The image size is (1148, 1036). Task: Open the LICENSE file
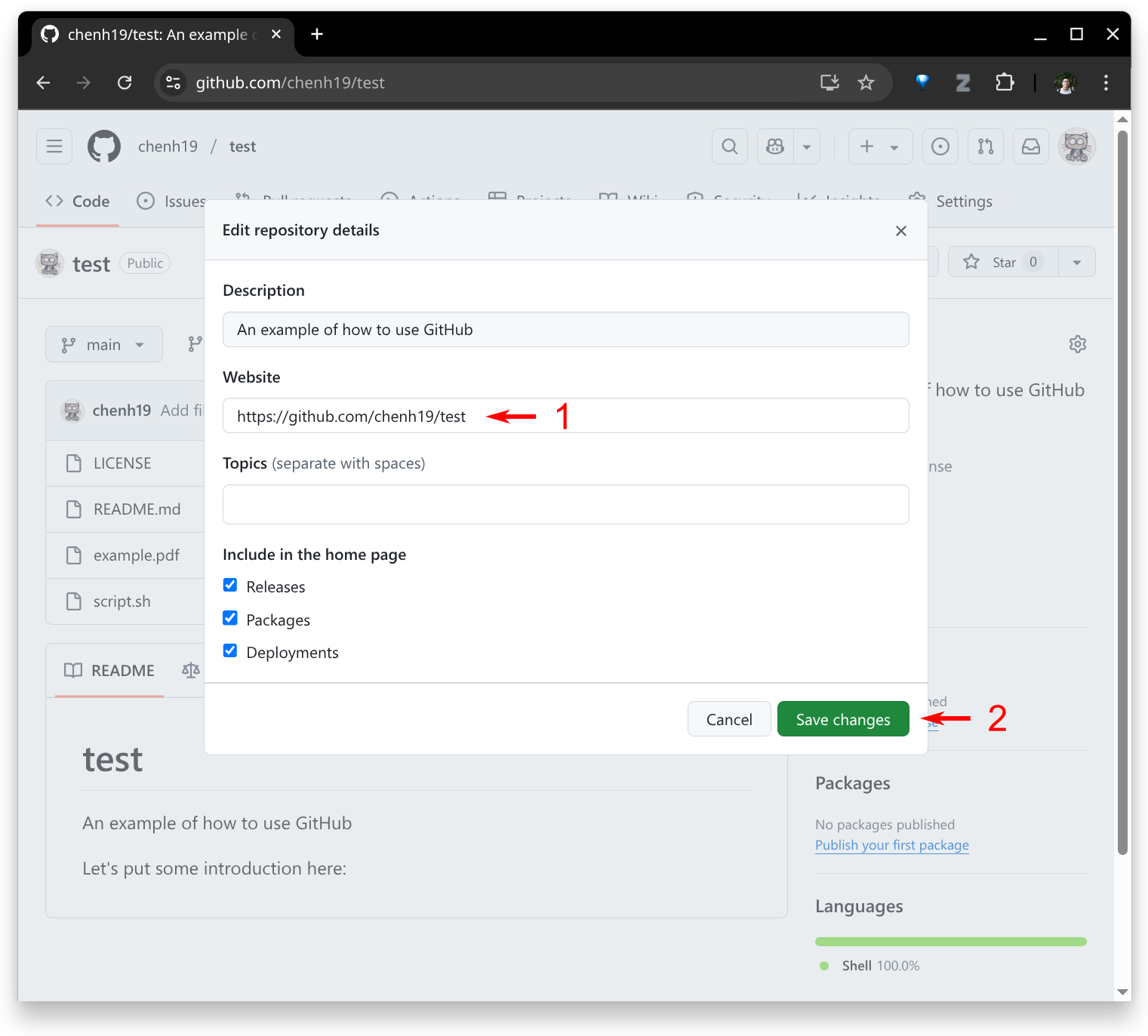click(x=122, y=463)
